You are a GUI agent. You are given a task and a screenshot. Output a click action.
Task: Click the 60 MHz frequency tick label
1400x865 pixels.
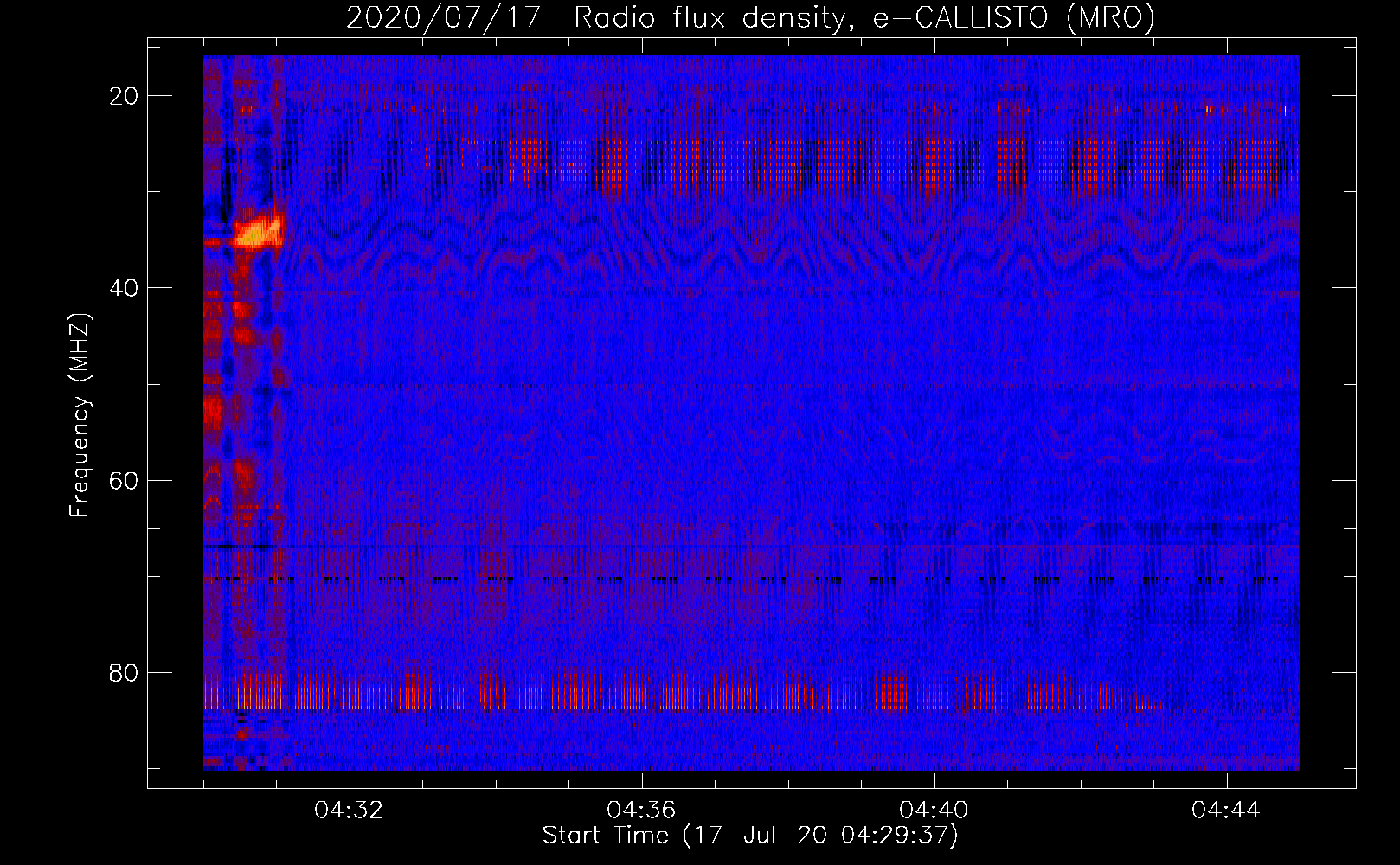pos(124,480)
